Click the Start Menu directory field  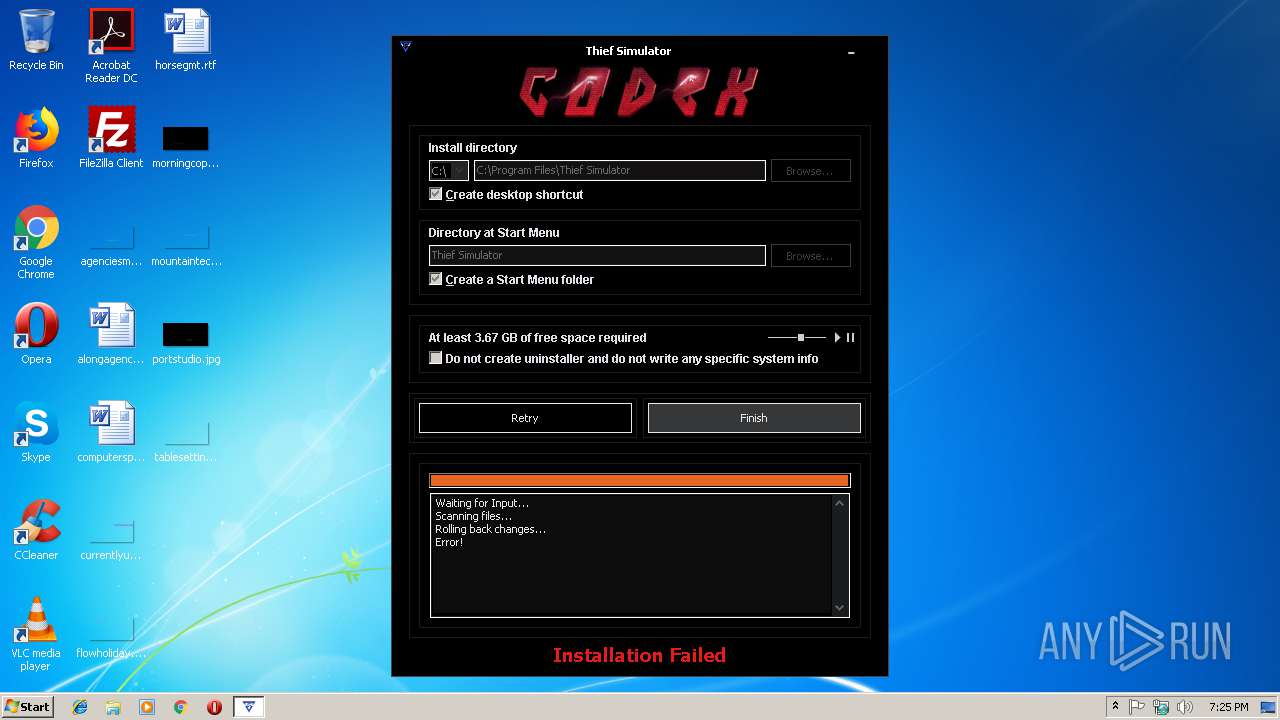click(x=597, y=255)
